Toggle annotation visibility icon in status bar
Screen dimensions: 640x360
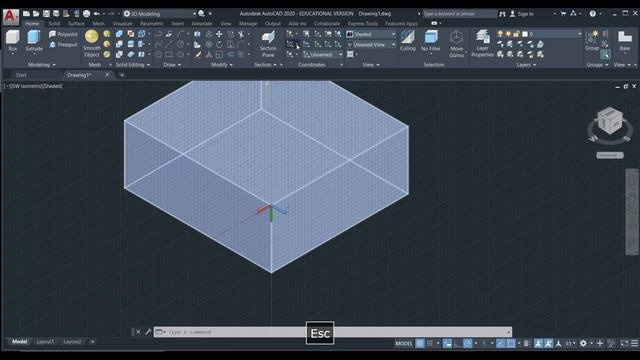tap(538, 343)
